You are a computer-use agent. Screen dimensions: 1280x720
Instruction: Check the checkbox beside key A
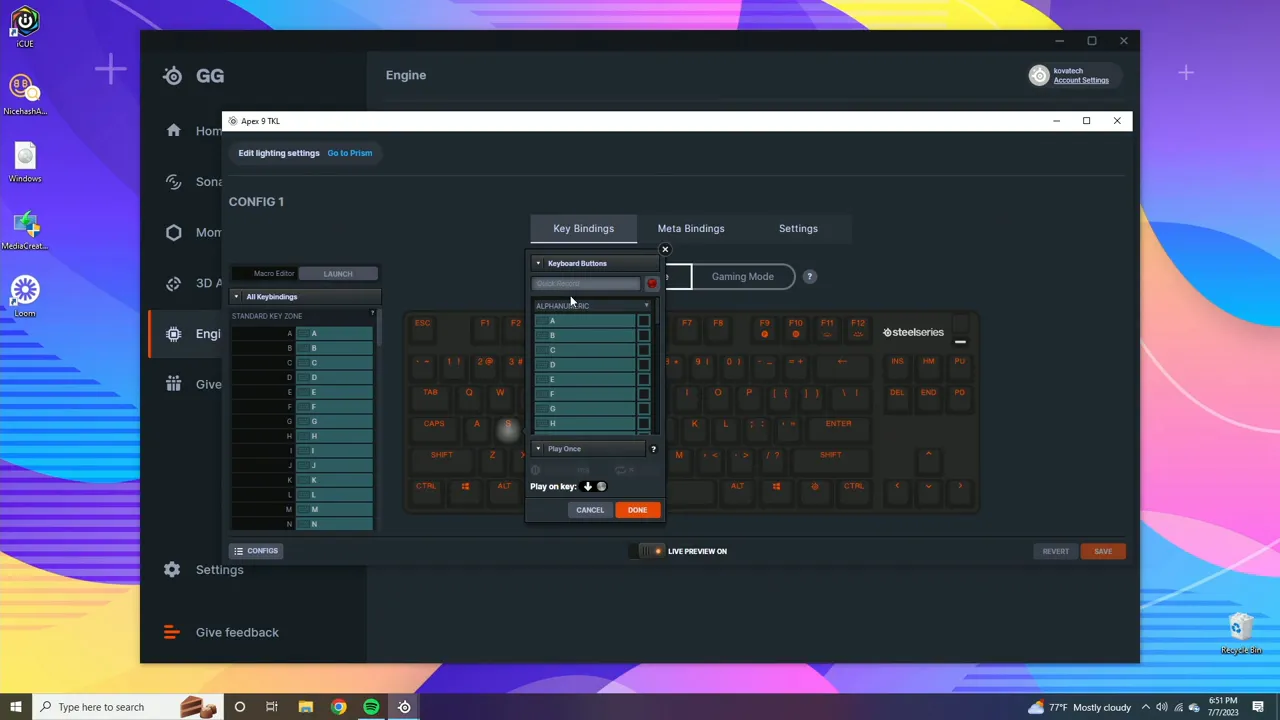click(643, 320)
